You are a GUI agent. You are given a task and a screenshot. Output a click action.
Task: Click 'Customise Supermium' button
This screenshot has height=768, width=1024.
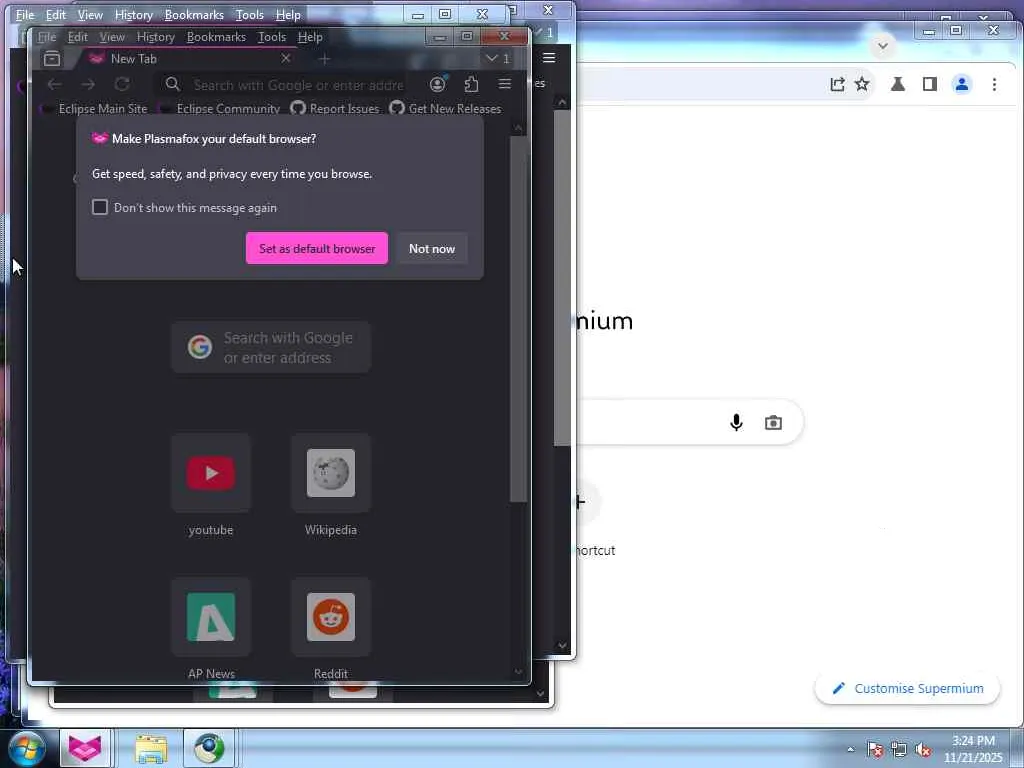[x=908, y=688]
